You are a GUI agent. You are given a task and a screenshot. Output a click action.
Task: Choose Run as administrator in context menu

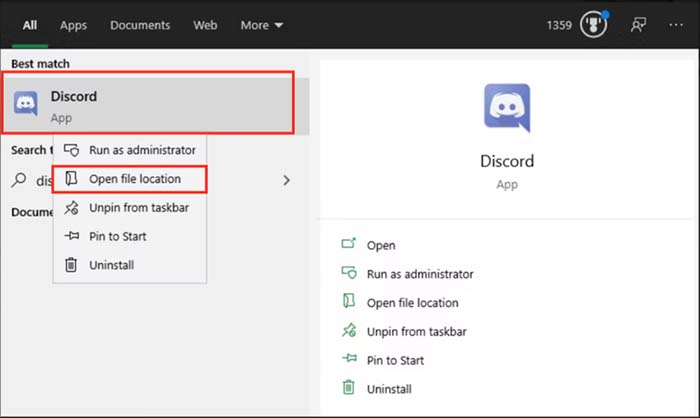130,150
